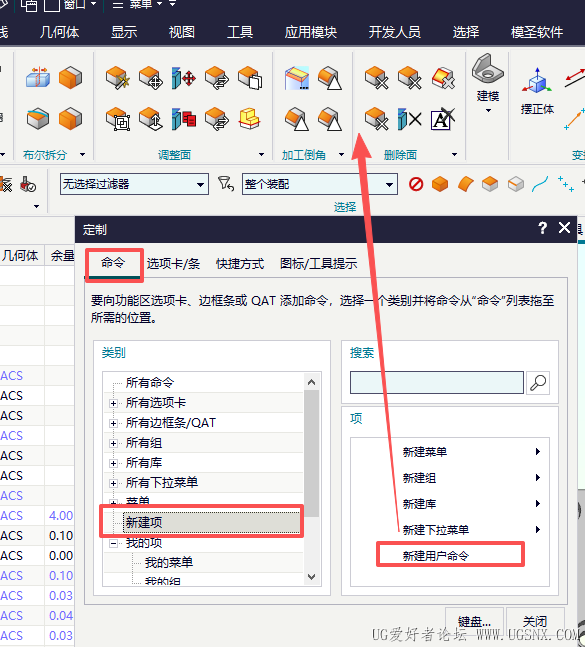Select the blue points filter icon

coord(565,184)
